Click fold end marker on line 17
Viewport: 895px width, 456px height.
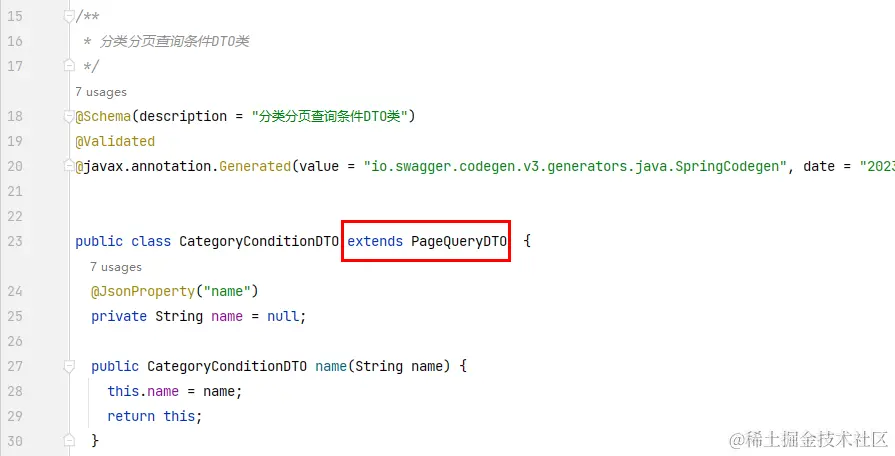[69, 66]
